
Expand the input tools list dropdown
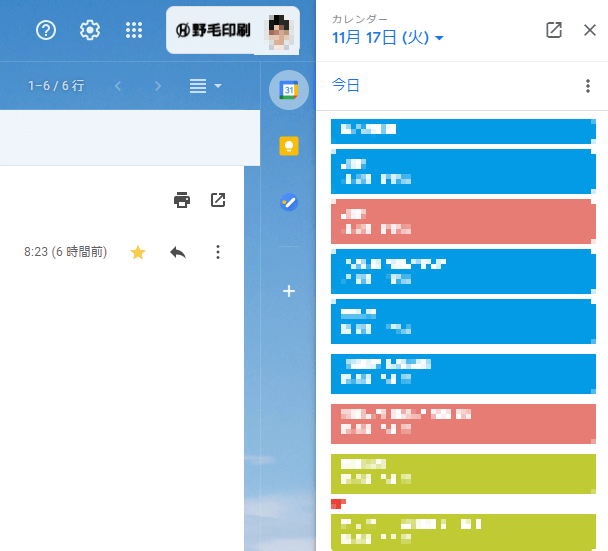pyautogui.click(x=206, y=86)
